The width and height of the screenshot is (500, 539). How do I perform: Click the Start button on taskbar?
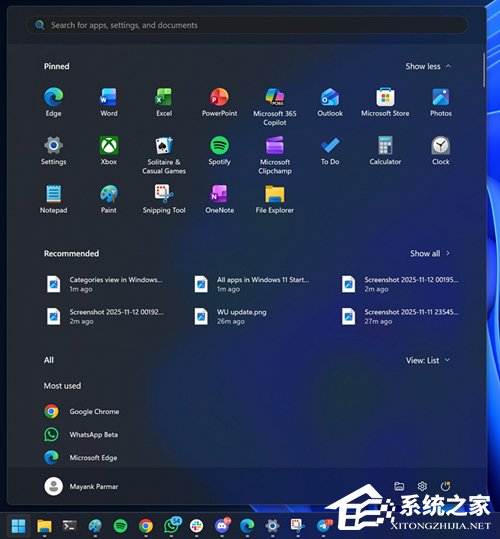19,526
